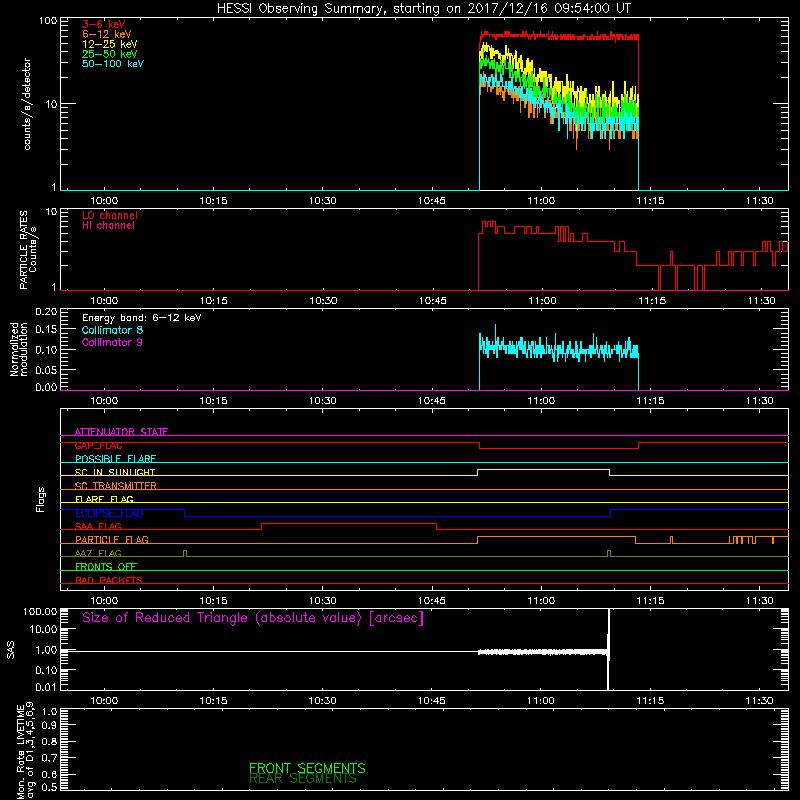Click the counts/s/detector axis label
800x800 pixels.
pos(27,104)
